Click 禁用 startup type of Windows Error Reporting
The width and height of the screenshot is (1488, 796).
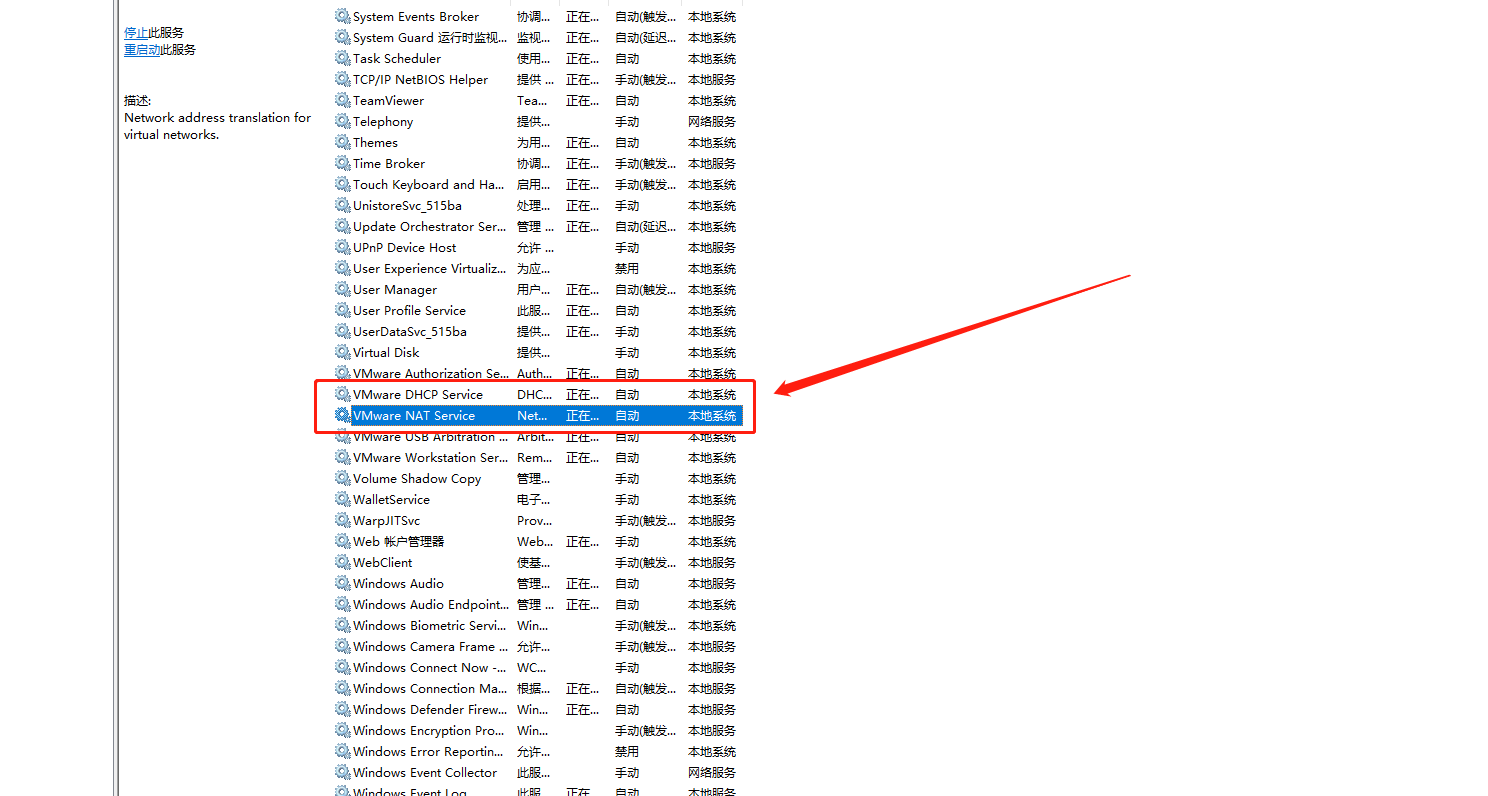627,752
